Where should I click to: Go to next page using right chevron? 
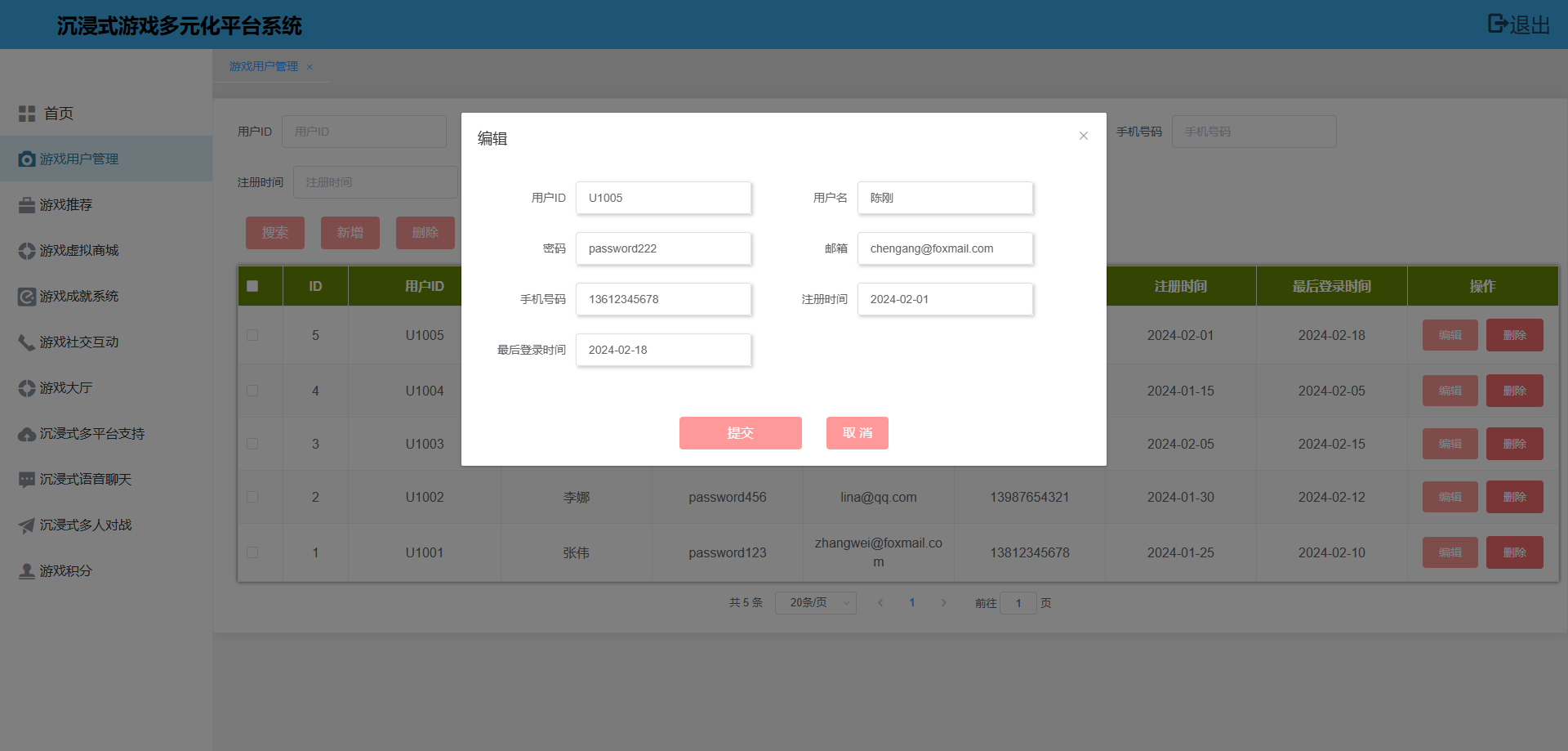[944, 603]
